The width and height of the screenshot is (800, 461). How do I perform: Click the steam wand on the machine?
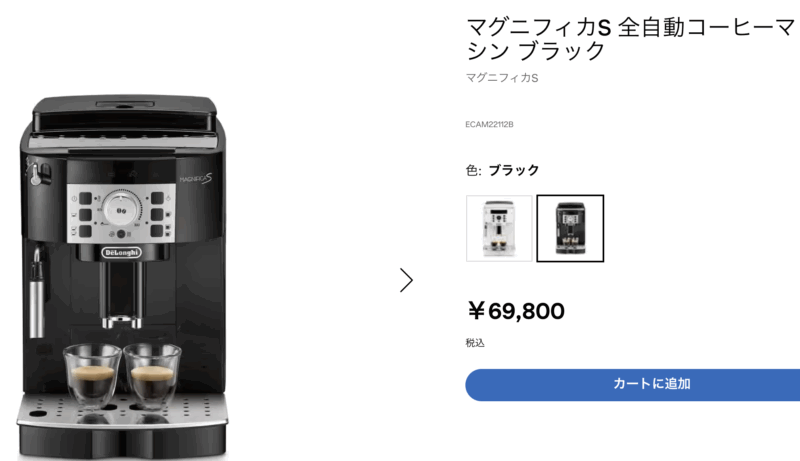coord(37,292)
